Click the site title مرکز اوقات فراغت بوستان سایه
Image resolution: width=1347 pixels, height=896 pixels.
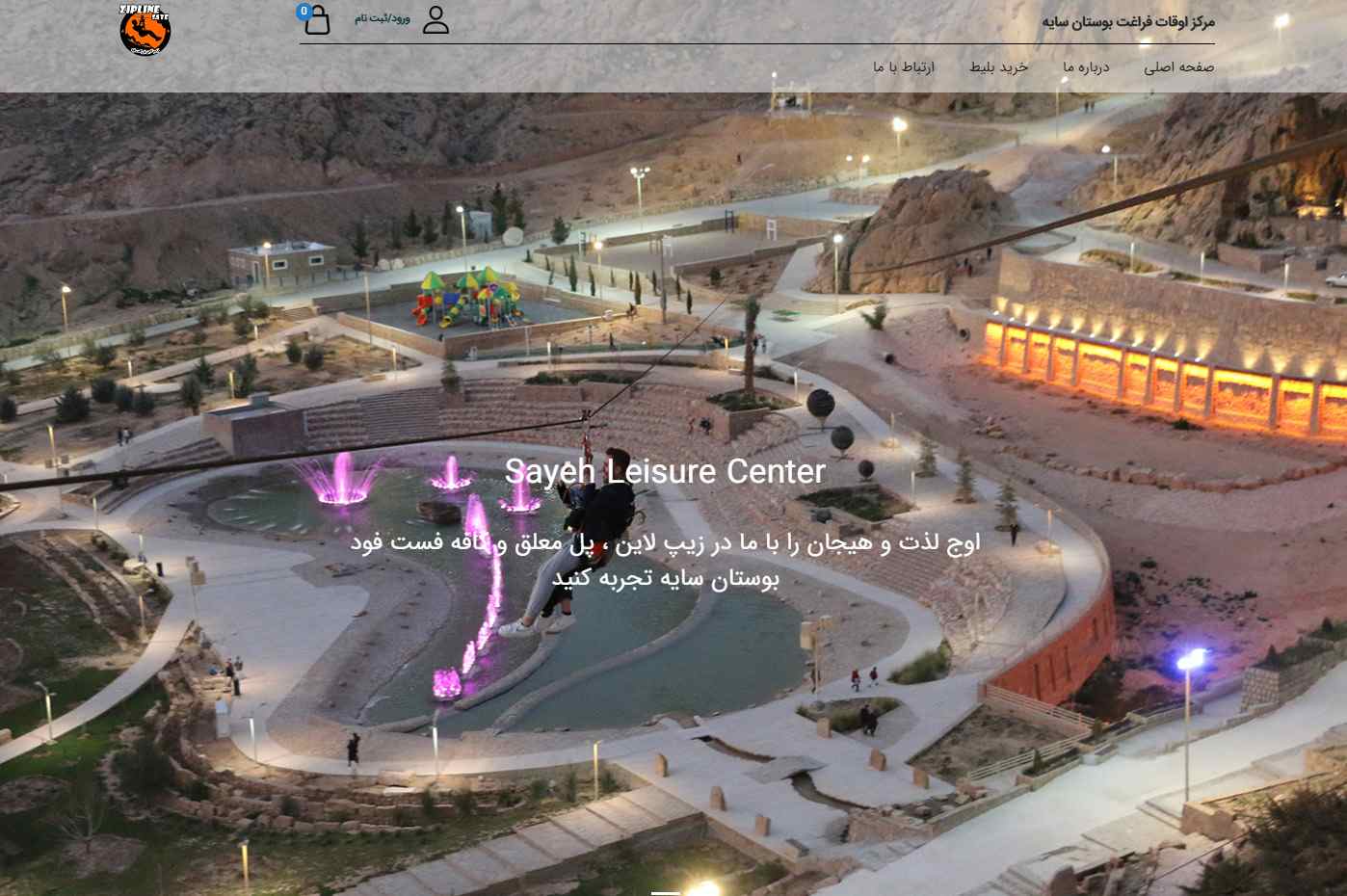tap(1127, 21)
